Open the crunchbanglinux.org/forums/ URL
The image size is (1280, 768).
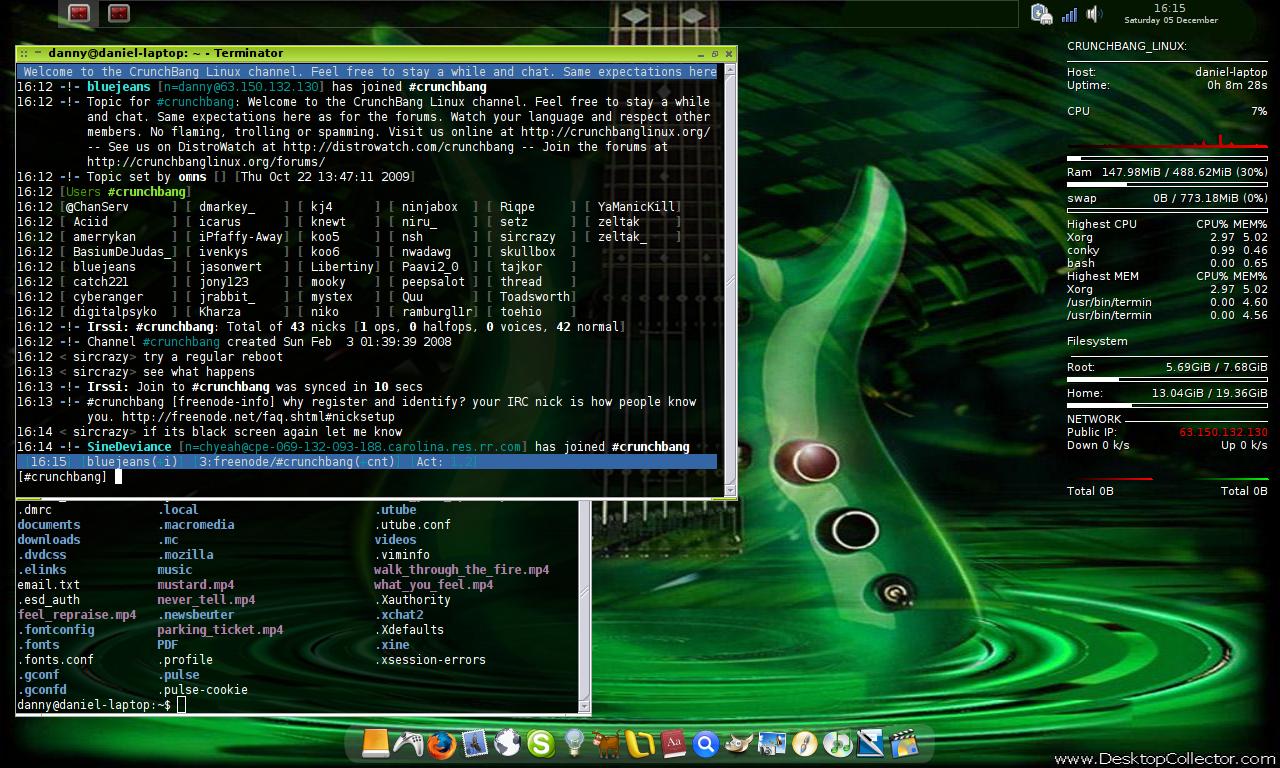point(206,162)
